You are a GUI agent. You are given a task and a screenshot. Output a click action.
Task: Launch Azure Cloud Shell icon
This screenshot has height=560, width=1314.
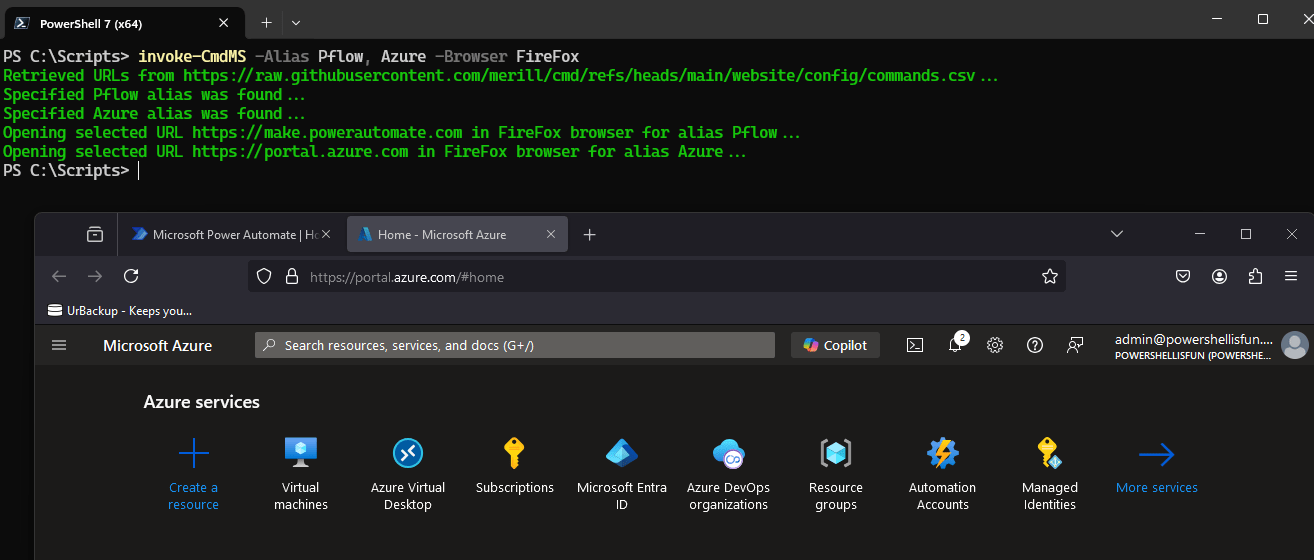(x=915, y=345)
